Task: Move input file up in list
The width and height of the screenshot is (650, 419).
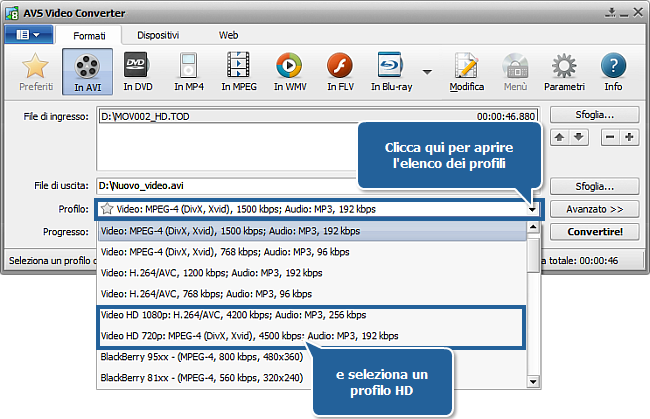Action: 560,137
